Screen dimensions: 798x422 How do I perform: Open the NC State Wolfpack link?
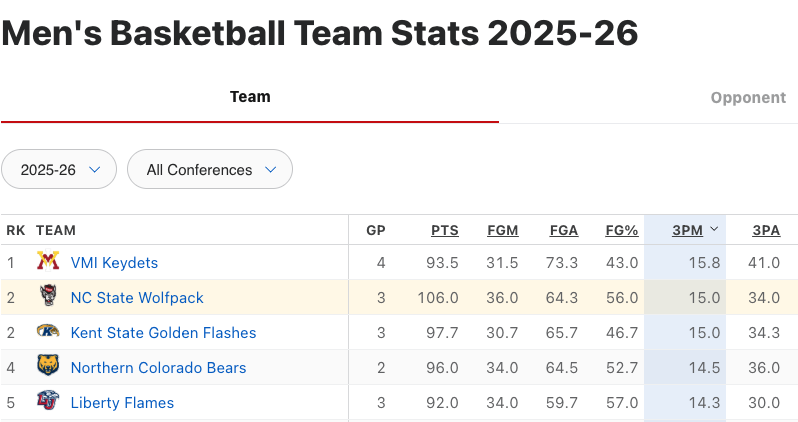point(137,298)
